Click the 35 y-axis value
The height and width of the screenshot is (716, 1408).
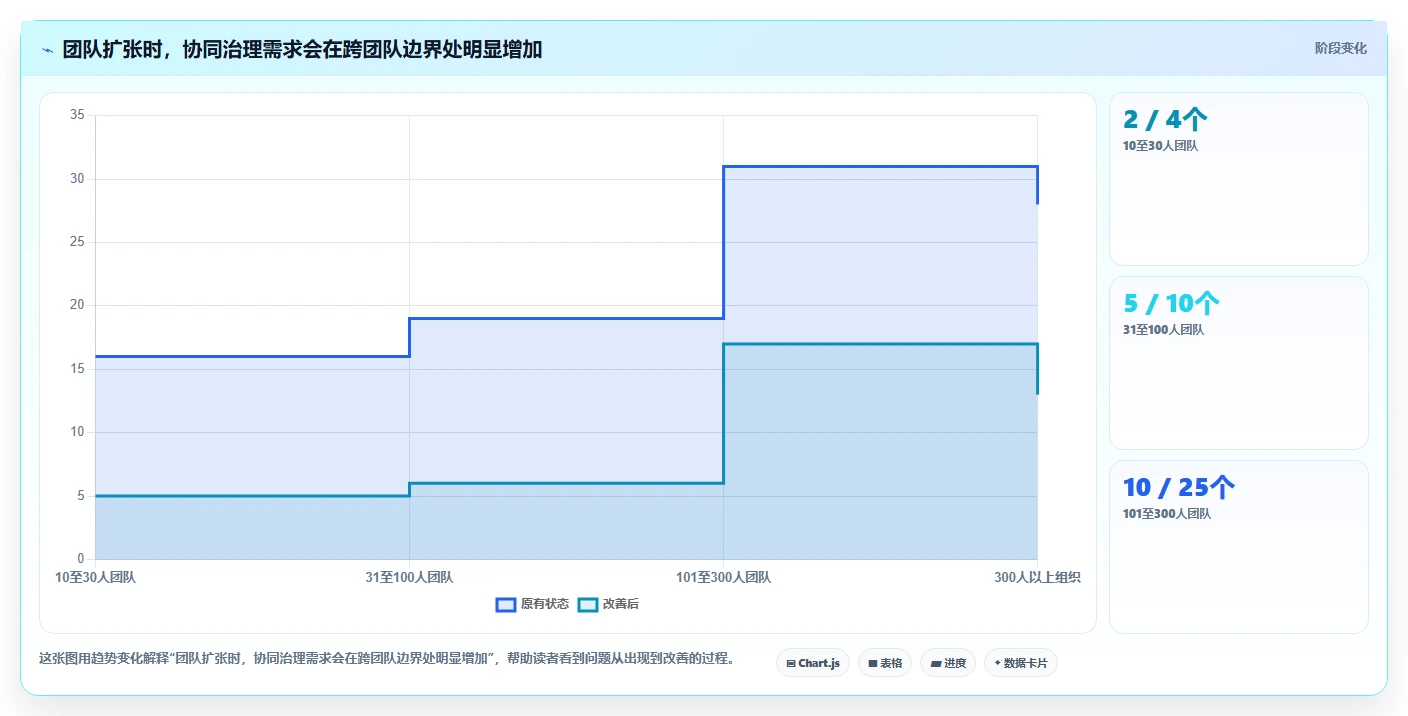[77, 115]
